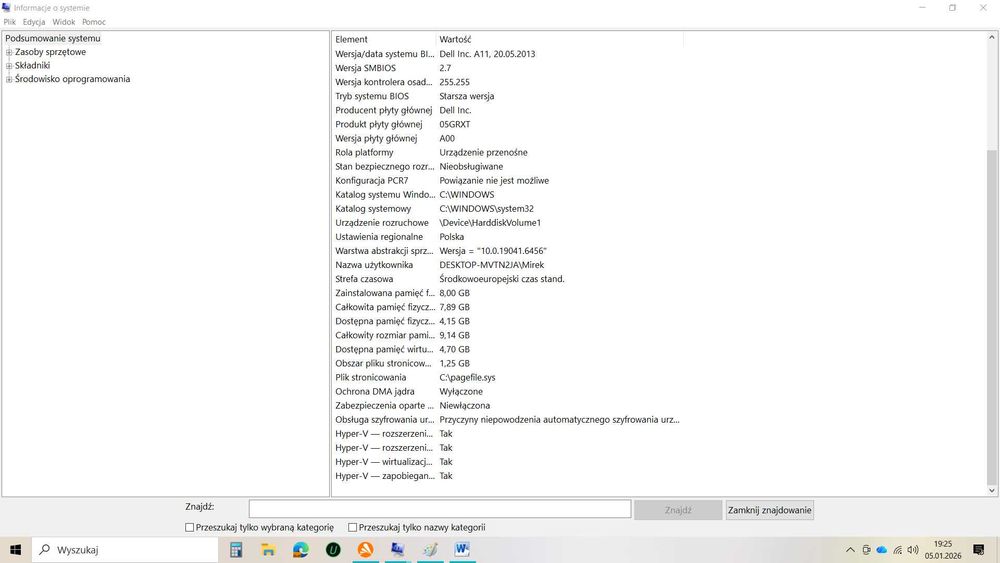Click the Zamknij znajdowanie button
Screen dimensions: 1000x563
click(x=770, y=510)
